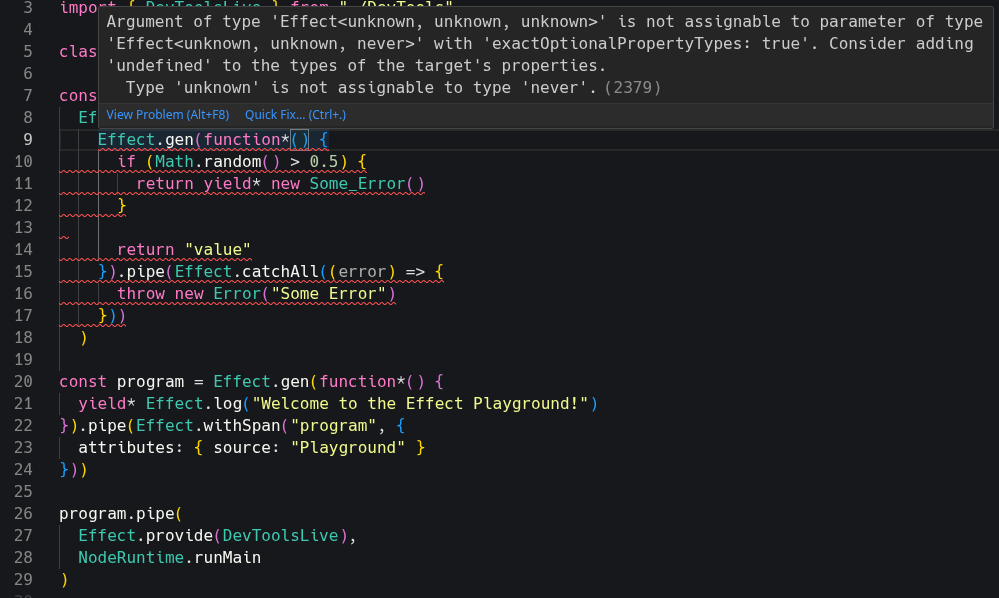The height and width of the screenshot is (598, 999).
Task: Open Quick Fix from the hover tooltip
Action: [x=295, y=115]
